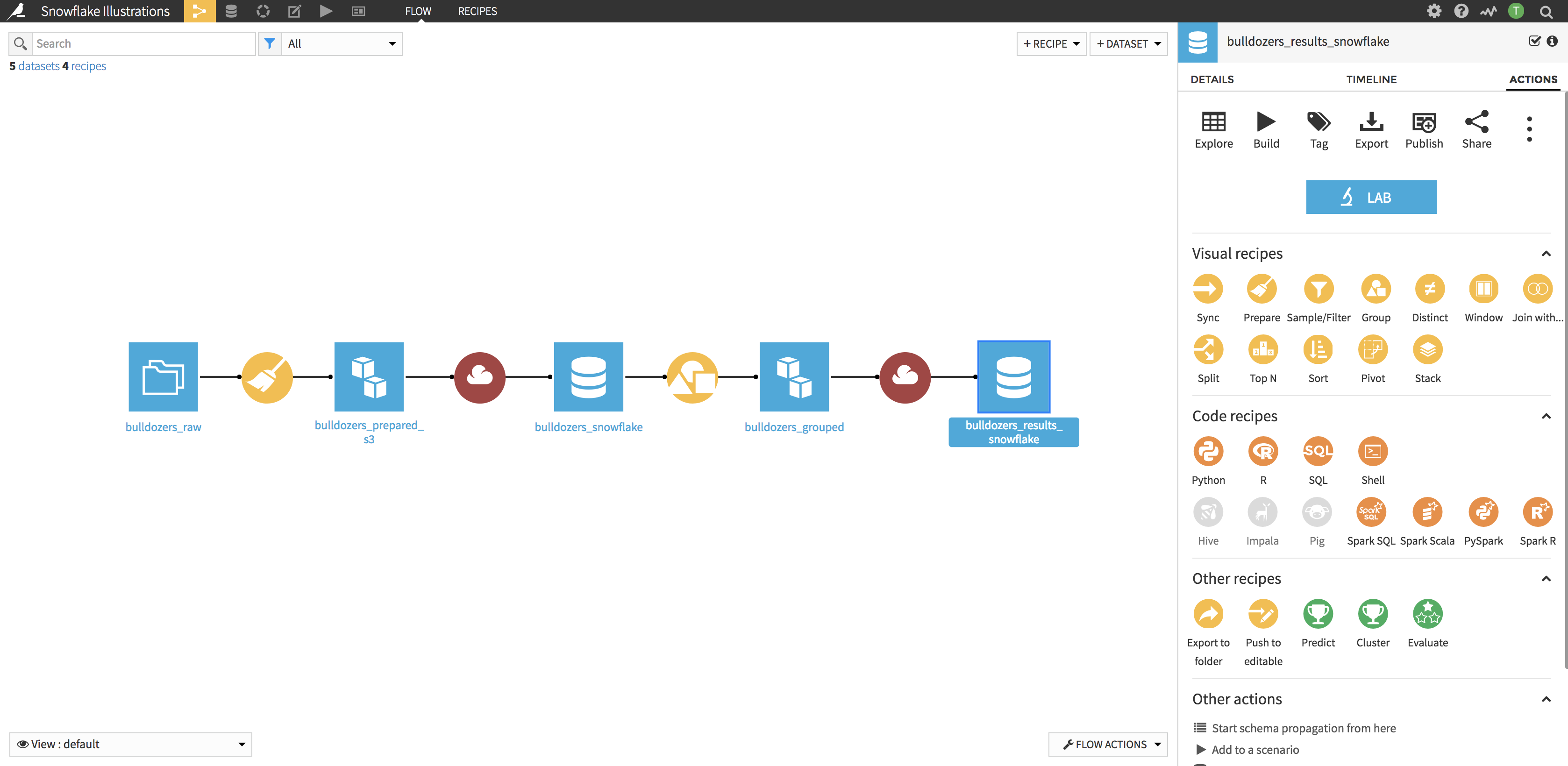Collapse the Code recipes section
The width and height of the screenshot is (1568, 766).
tap(1546, 416)
